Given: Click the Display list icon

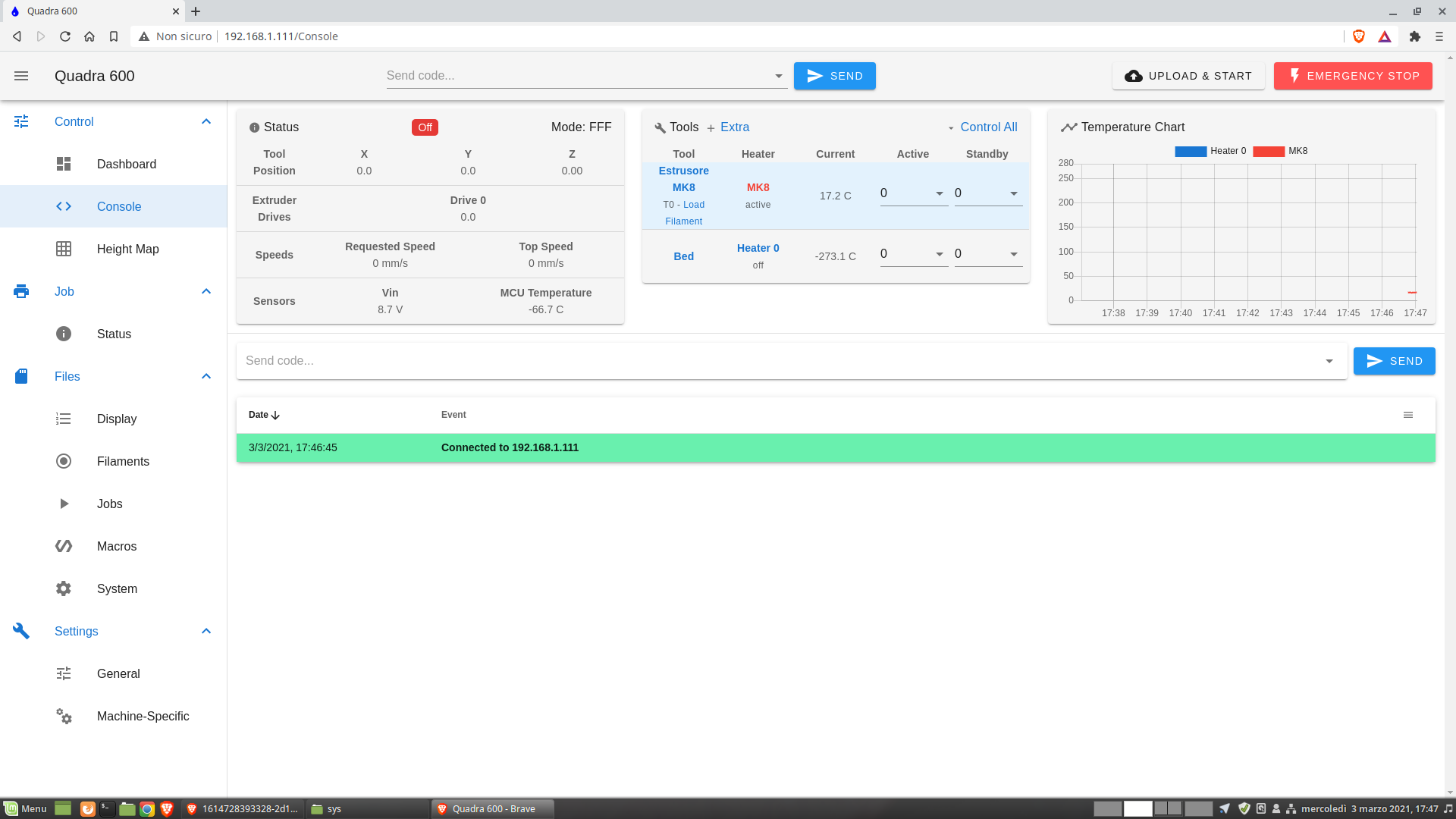Looking at the screenshot, I should 64,419.
